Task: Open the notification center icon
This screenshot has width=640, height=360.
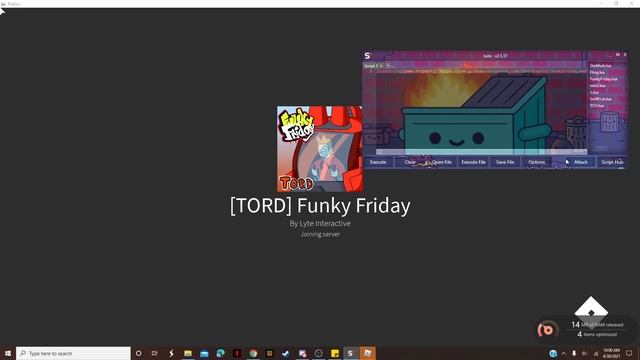Action: click(629, 353)
